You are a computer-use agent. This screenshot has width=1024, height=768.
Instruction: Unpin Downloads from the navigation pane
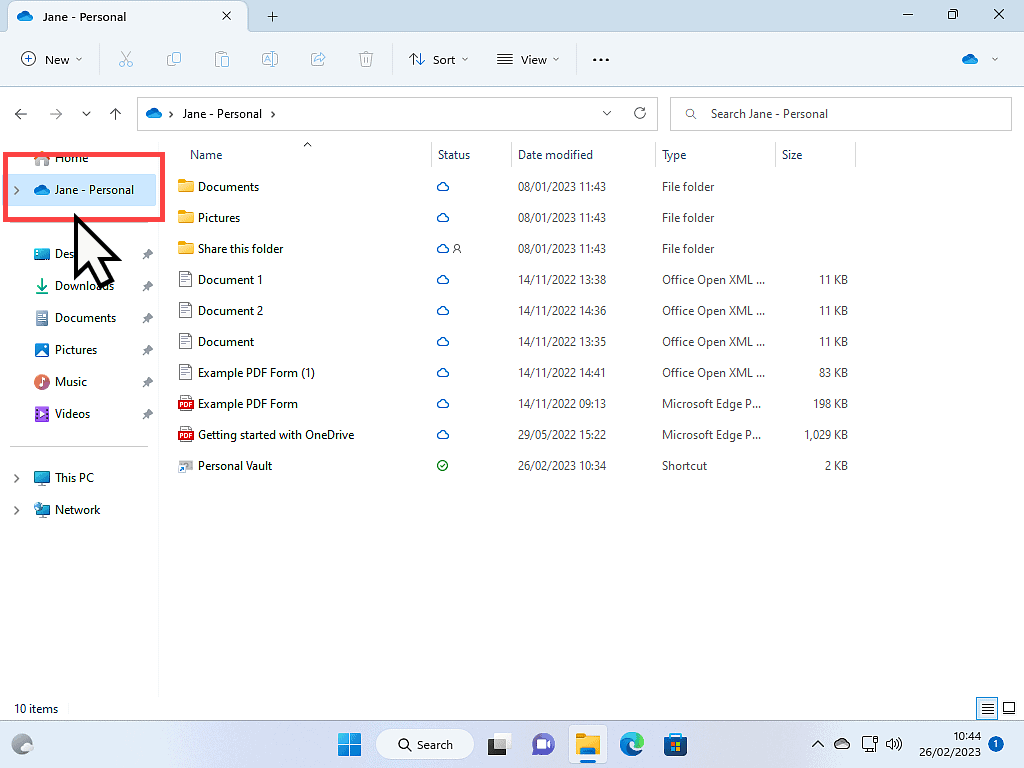click(x=147, y=285)
